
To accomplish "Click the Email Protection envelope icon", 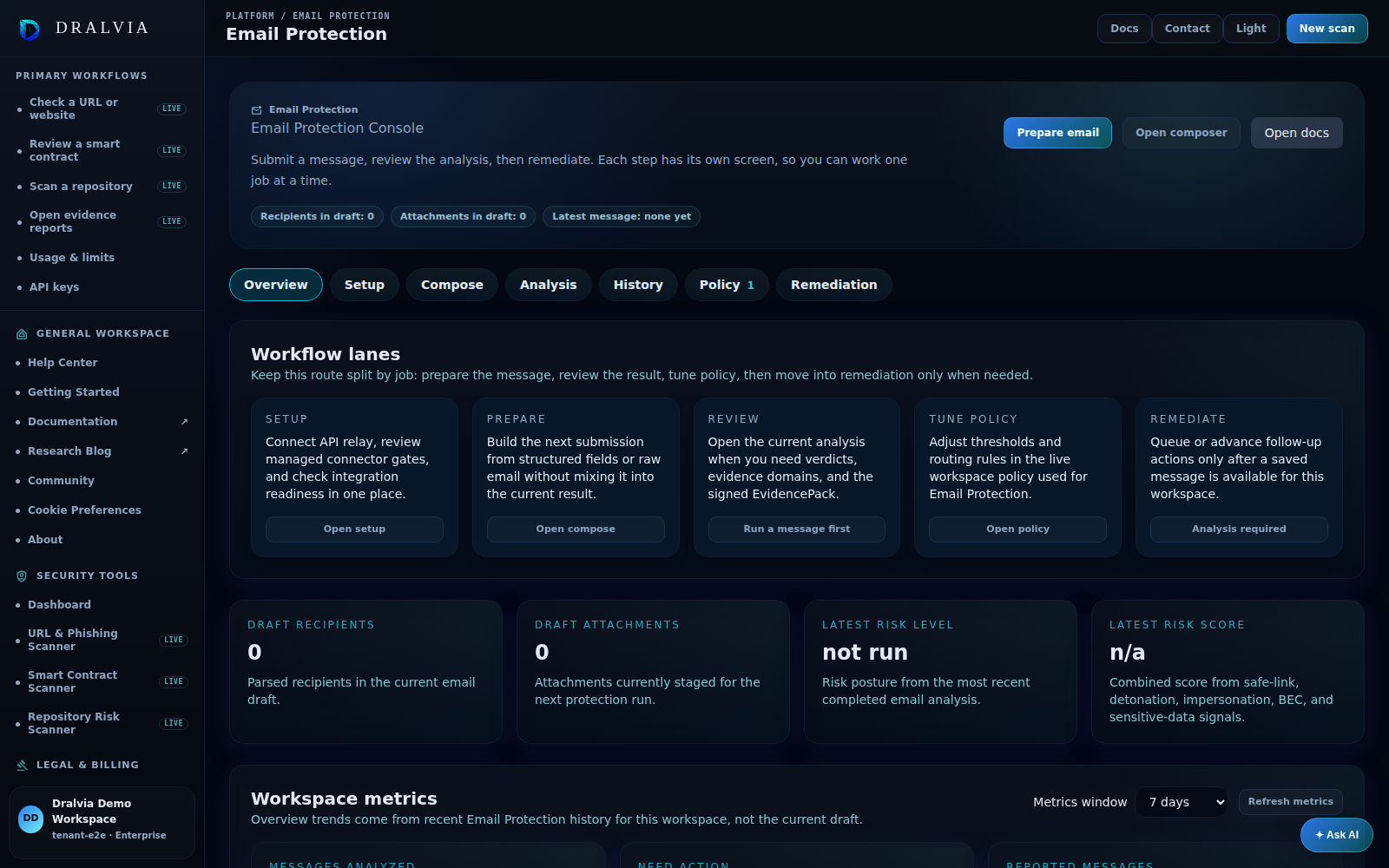I will (x=257, y=110).
